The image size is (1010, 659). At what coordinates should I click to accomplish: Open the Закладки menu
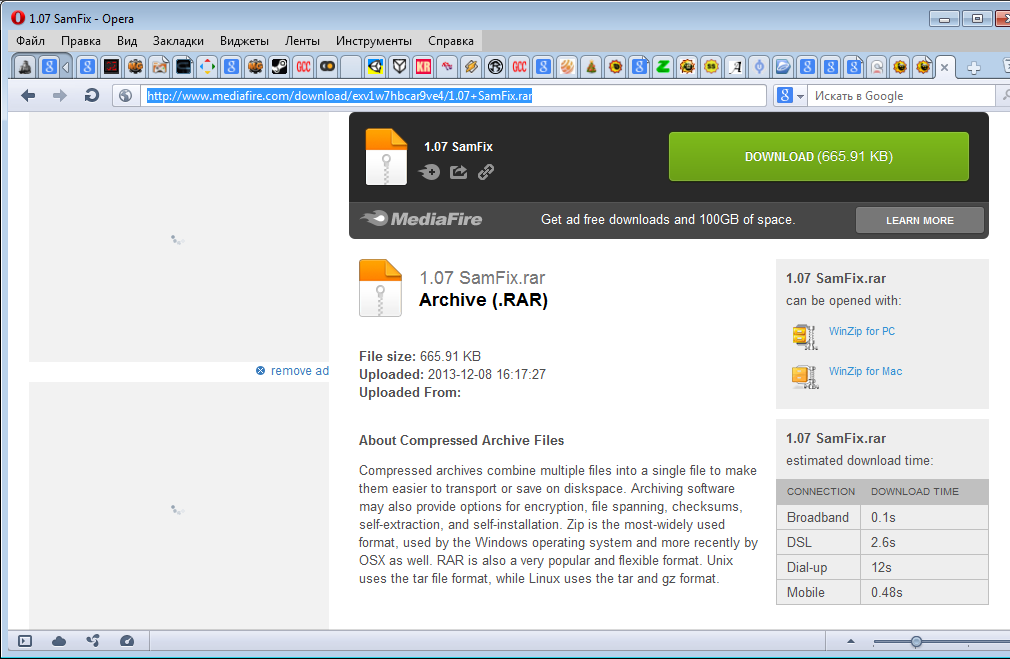178,41
